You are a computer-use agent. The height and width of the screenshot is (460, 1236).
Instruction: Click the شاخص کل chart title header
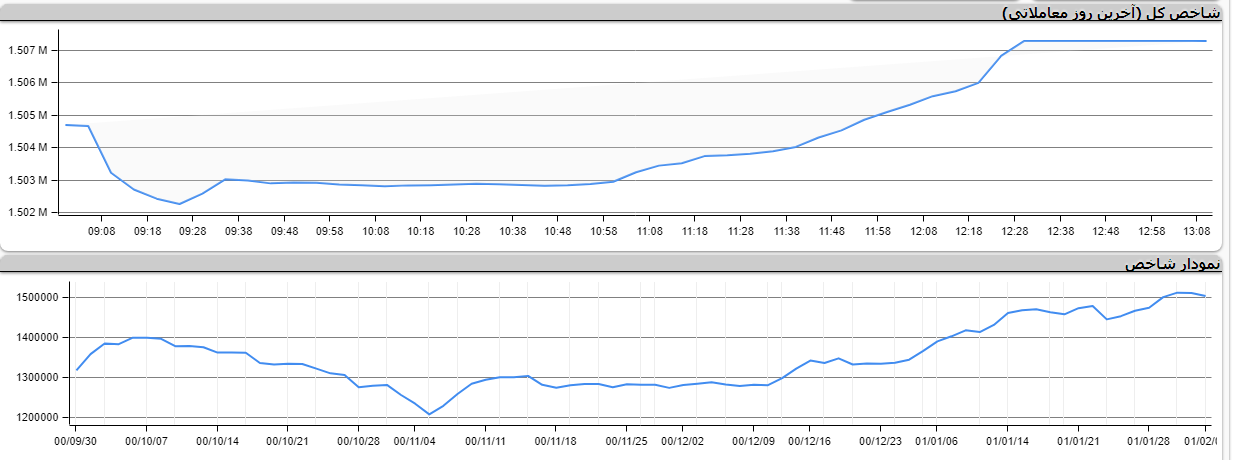[x=1110, y=13]
